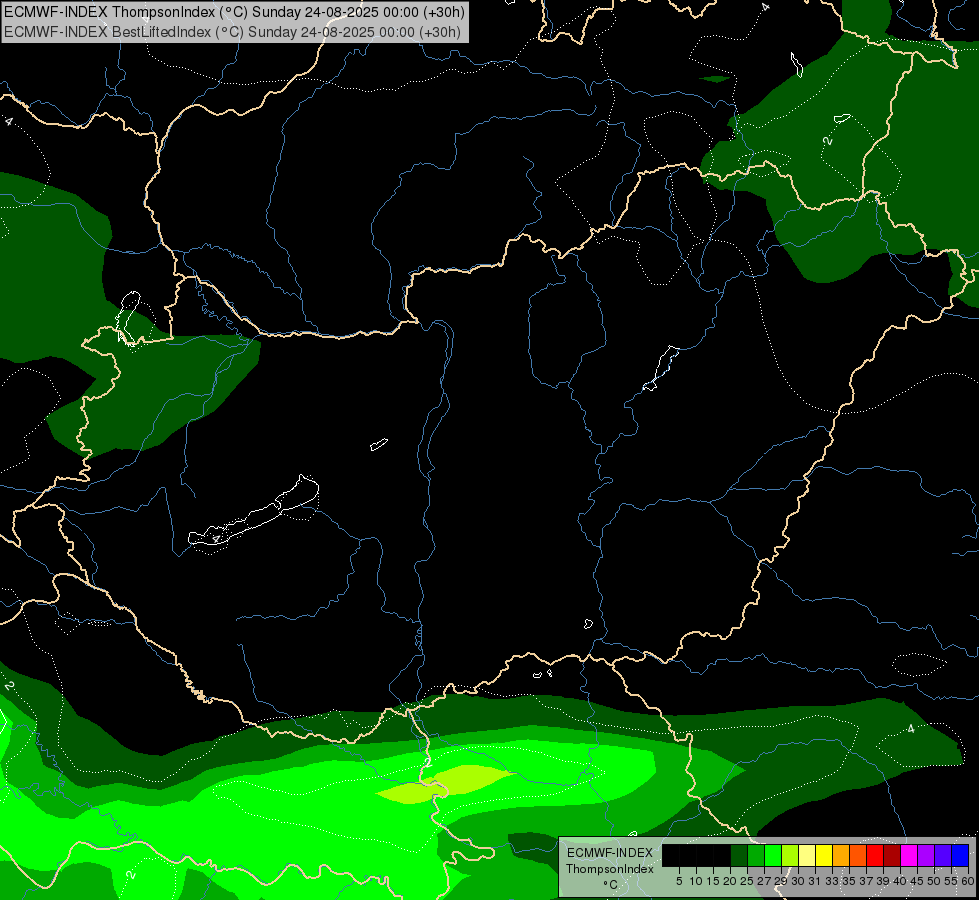Viewport: 979px width, 900px height.
Task: Click legend scale value 27
Action: coord(765,881)
